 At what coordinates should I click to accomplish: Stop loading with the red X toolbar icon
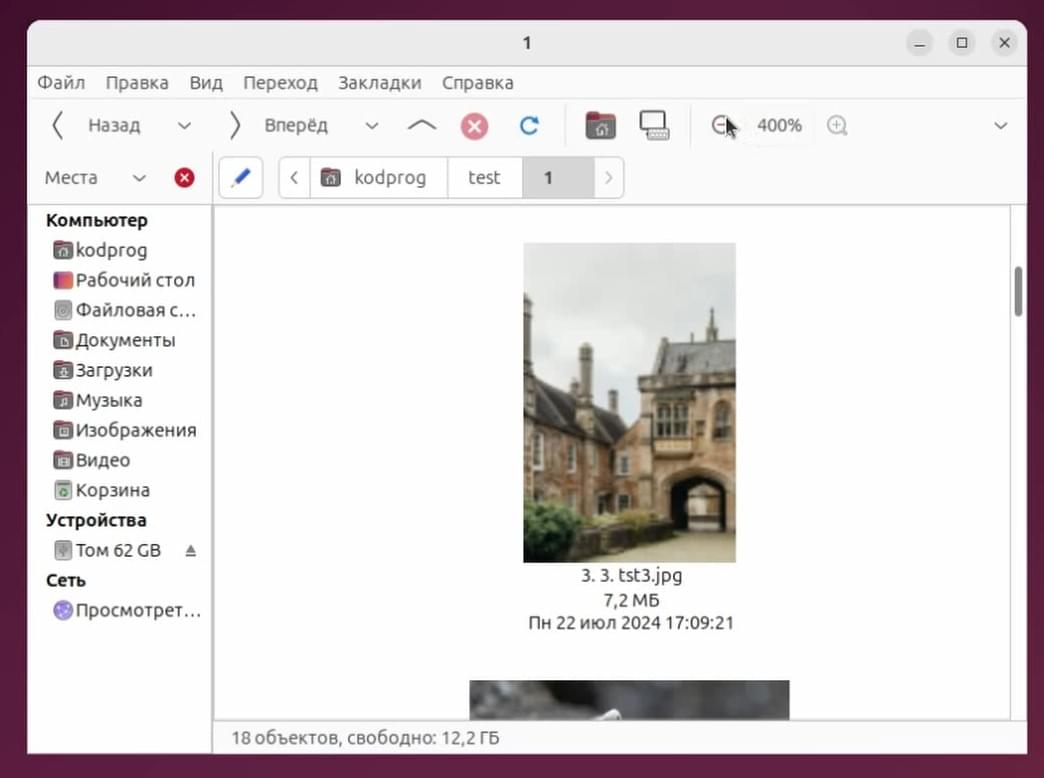(x=474, y=126)
